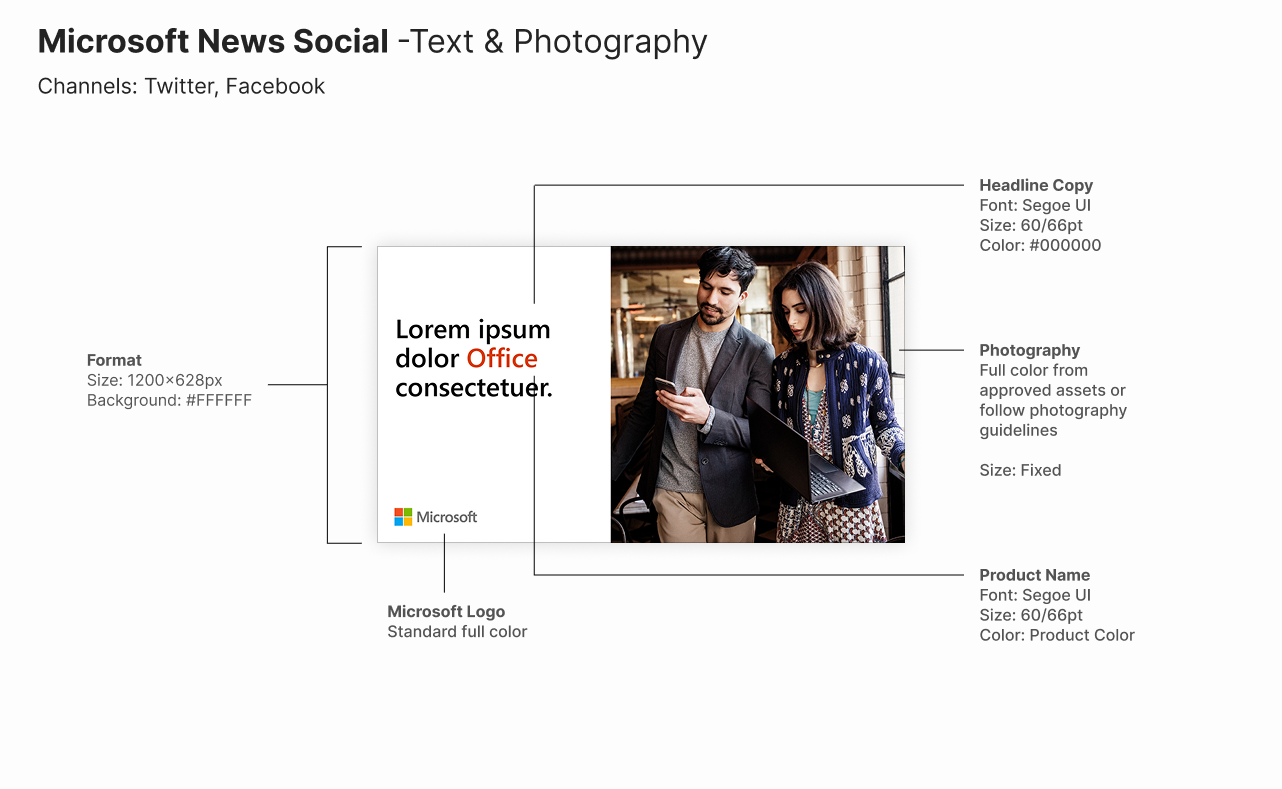This screenshot has height=789, width=1282.
Task: Click the word "consectetuer." in the card
Action: 474,387
